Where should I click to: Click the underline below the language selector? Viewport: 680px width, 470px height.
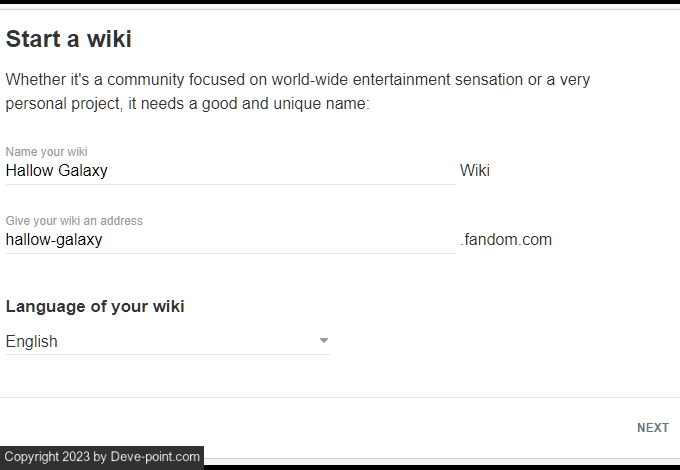tap(167, 354)
